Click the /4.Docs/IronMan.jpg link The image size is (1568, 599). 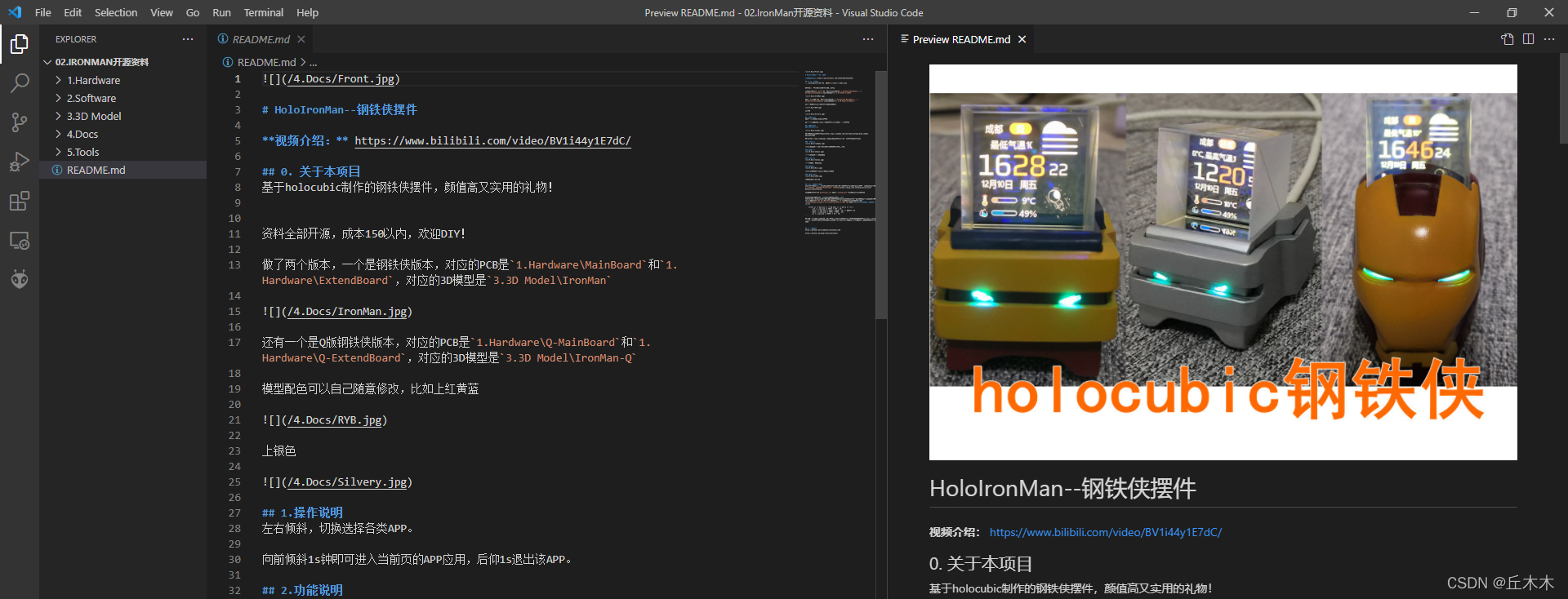click(348, 311)
